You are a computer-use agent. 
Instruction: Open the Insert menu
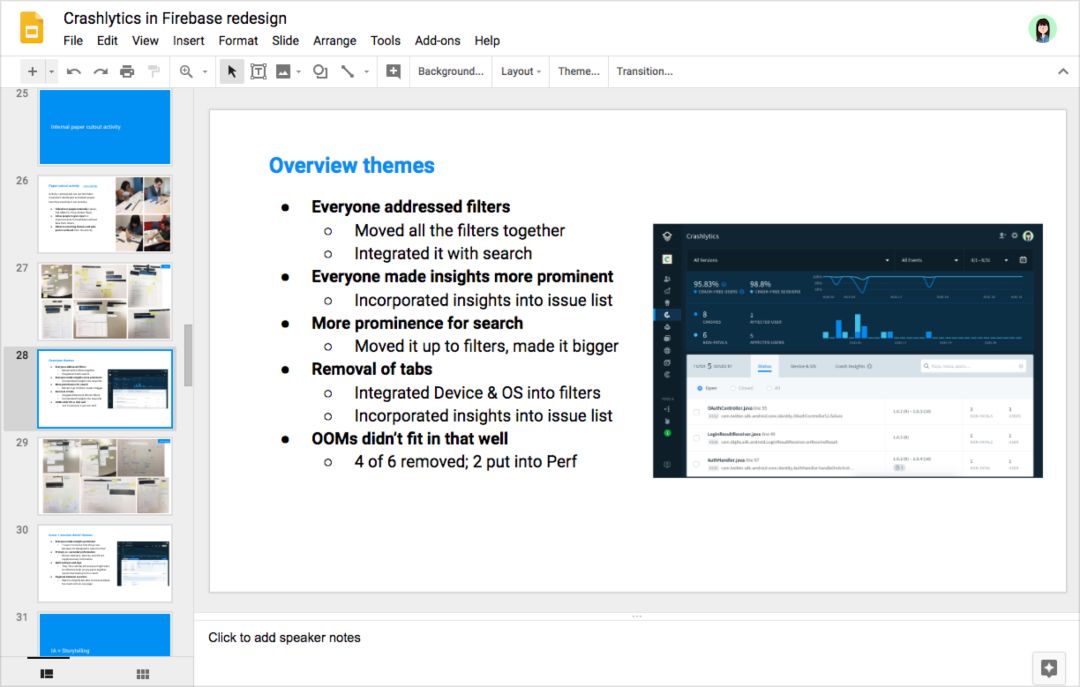(x=188, y=41)
